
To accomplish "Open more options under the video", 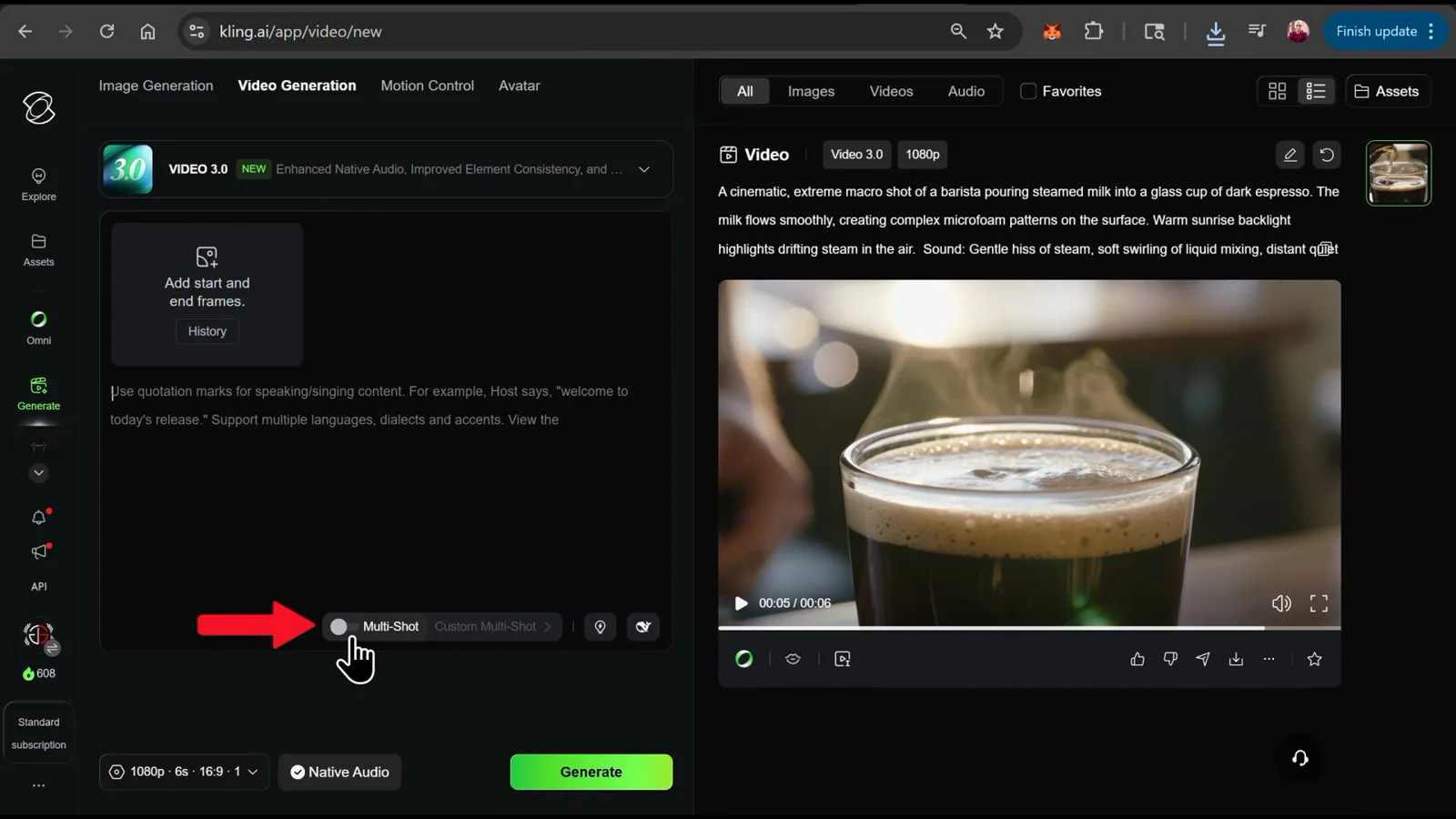I will pyautogui.click(x=1269, y=659).
